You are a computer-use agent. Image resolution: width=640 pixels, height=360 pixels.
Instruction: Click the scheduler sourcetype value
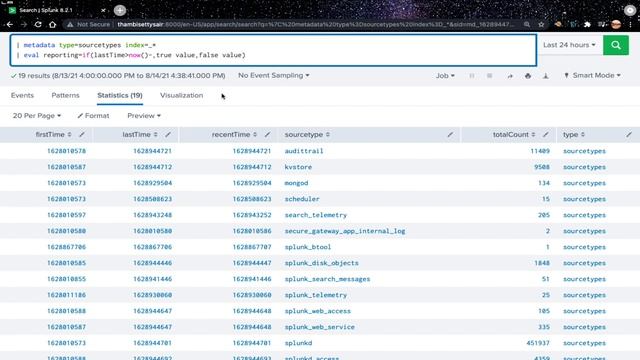302,199
